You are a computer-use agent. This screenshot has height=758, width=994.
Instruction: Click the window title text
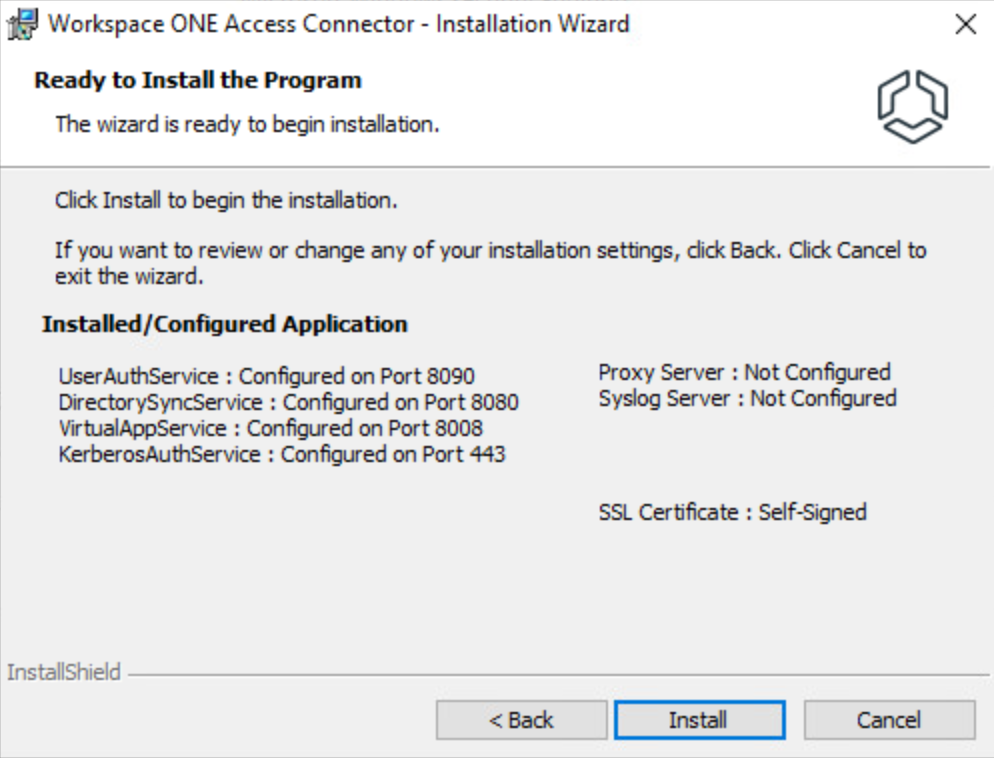(339, 24)
